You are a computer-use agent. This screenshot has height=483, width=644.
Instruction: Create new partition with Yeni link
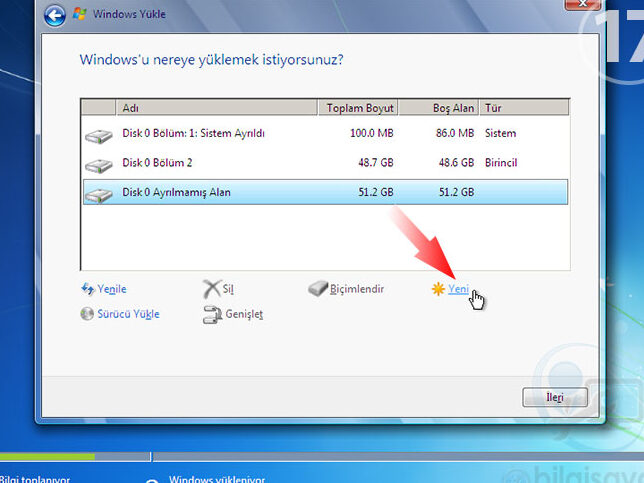click(x=458, y=289)
